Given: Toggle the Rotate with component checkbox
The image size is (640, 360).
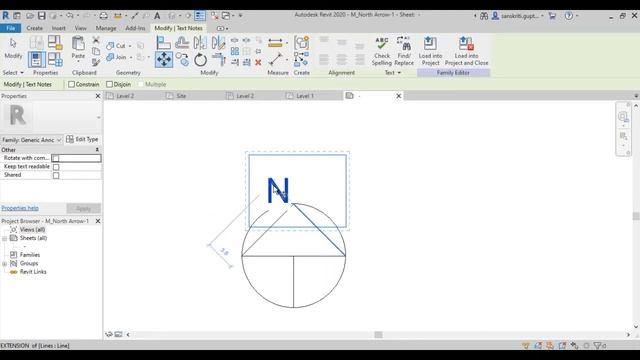Looking at the screenshot, I should (56, 158).
